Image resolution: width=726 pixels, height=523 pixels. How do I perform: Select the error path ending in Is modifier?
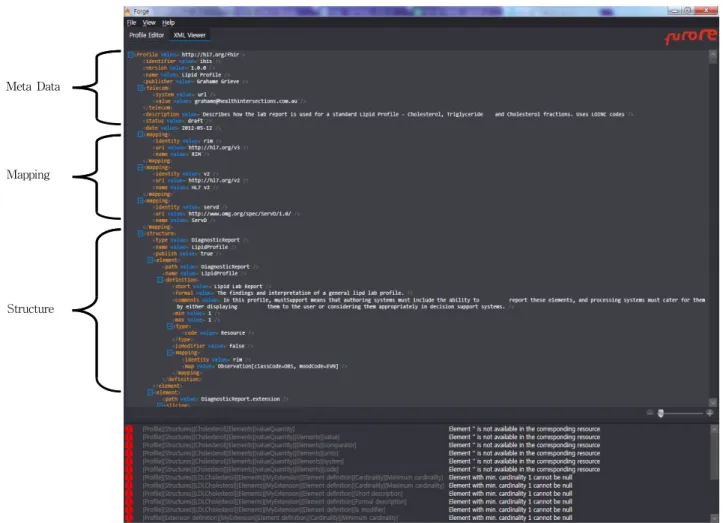tap(264, 510)
